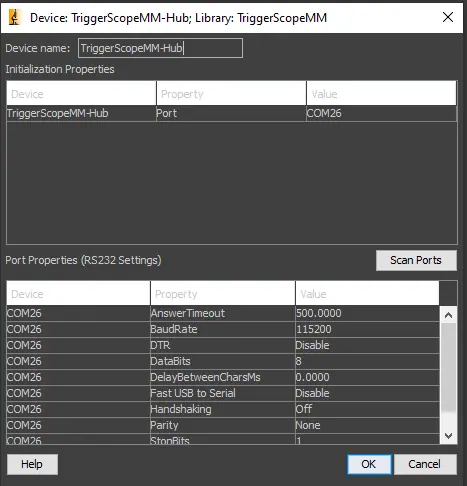
Task: Click the Value column header in Initialization Properties
Action: click(x=381, y=94)
